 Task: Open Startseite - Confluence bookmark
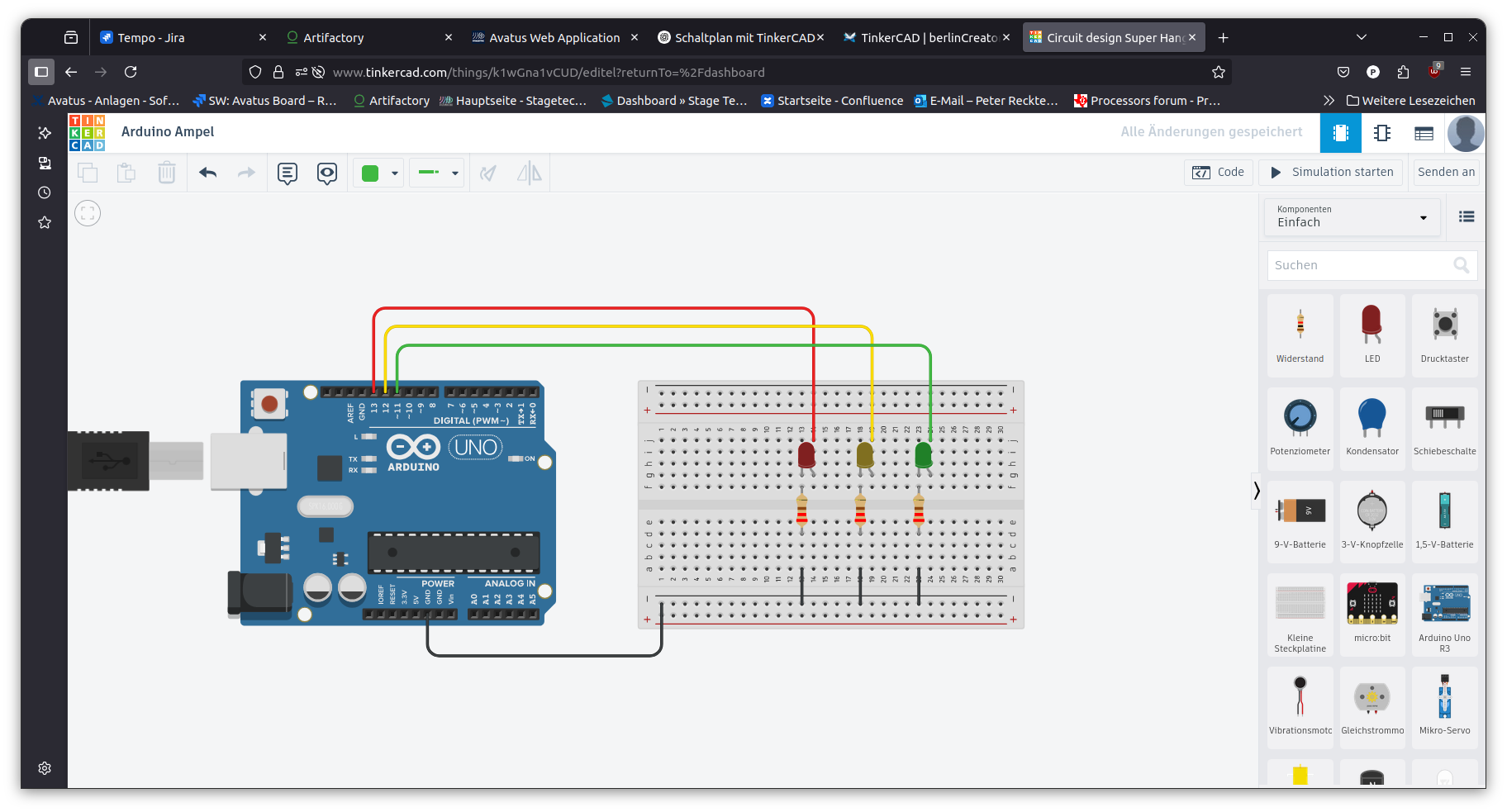click(x=832, y=101)
